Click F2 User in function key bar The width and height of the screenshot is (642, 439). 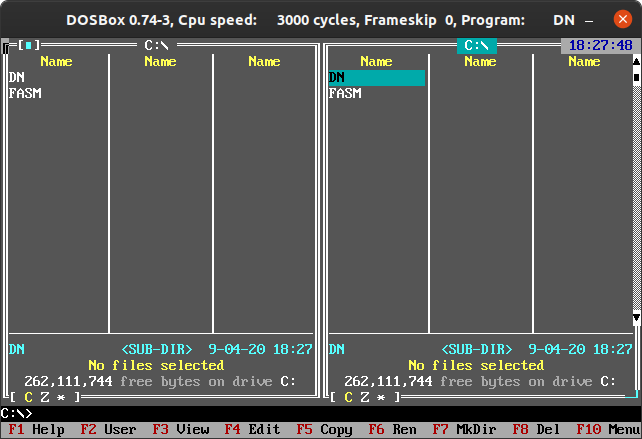pyautogui.click(x=109, y=429)
